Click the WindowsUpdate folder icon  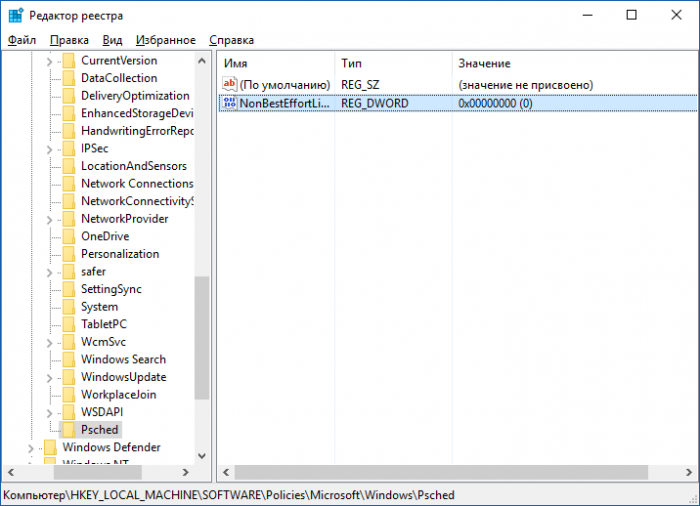pyautogui.click(x=68, y=377)
